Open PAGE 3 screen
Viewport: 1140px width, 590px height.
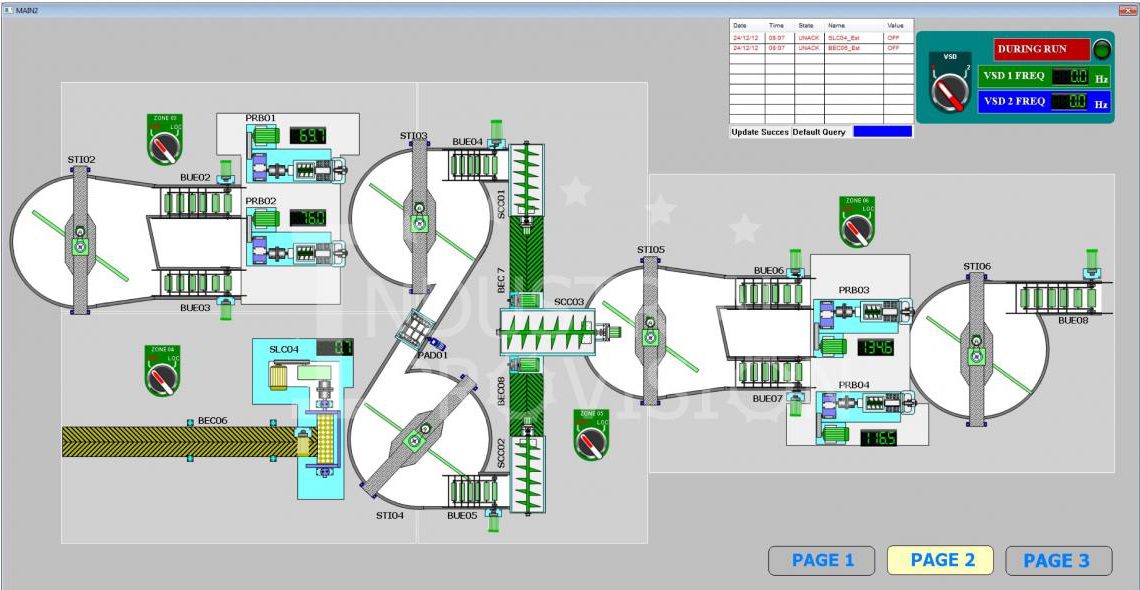pyautogui.click(x=1058, y=561)
